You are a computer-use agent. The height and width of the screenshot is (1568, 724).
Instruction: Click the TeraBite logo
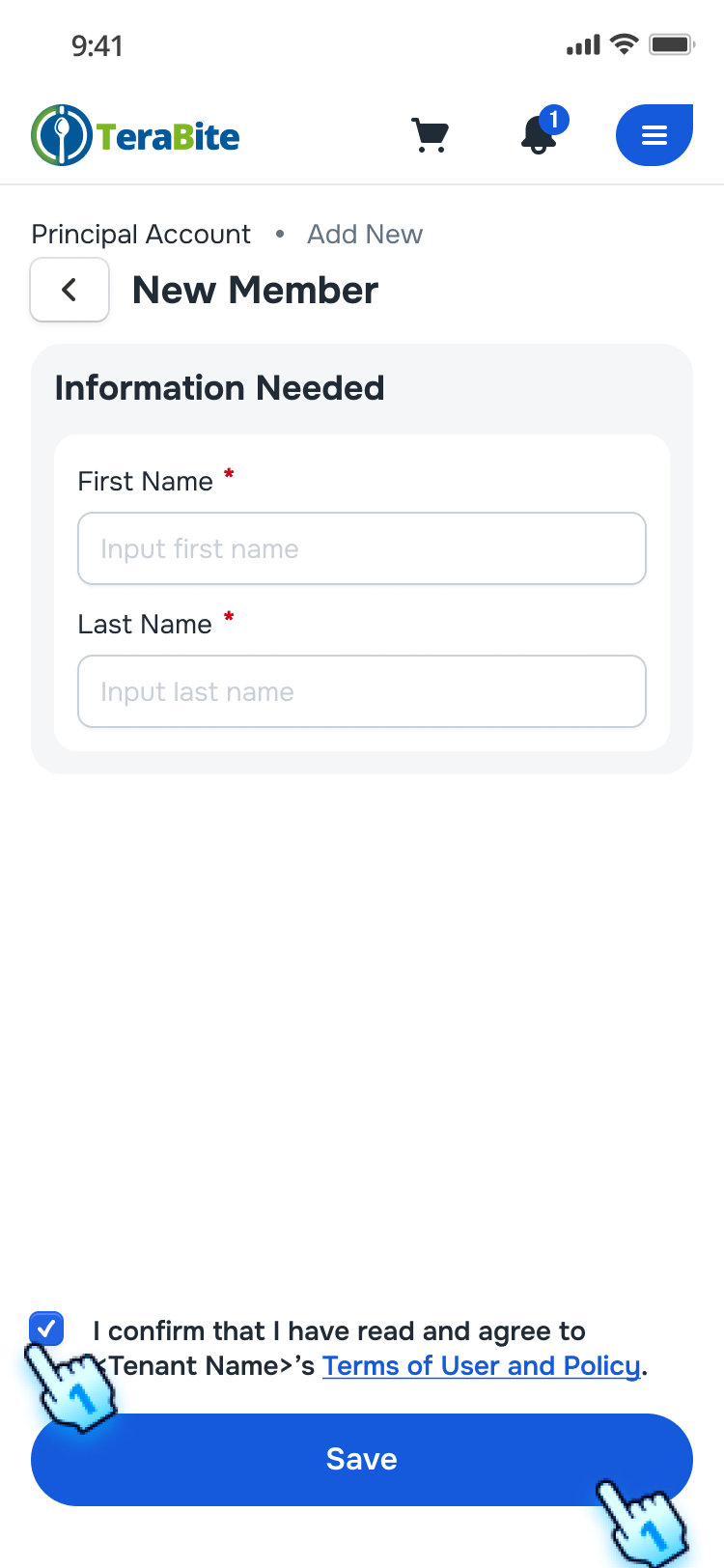point(135,135)
